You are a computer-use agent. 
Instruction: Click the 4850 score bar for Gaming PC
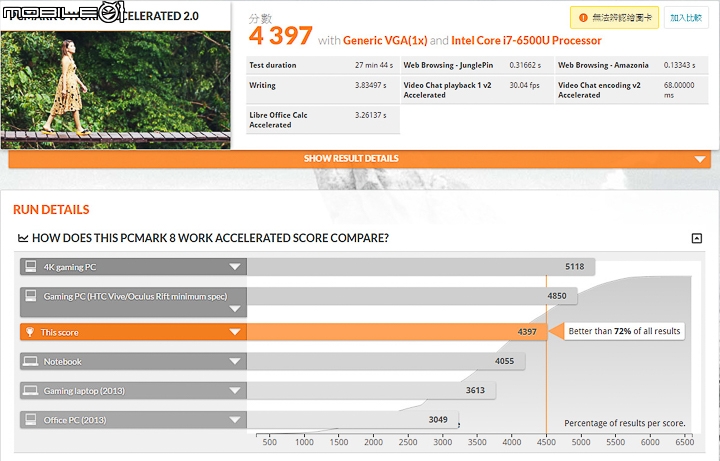[x=412, y=296]
